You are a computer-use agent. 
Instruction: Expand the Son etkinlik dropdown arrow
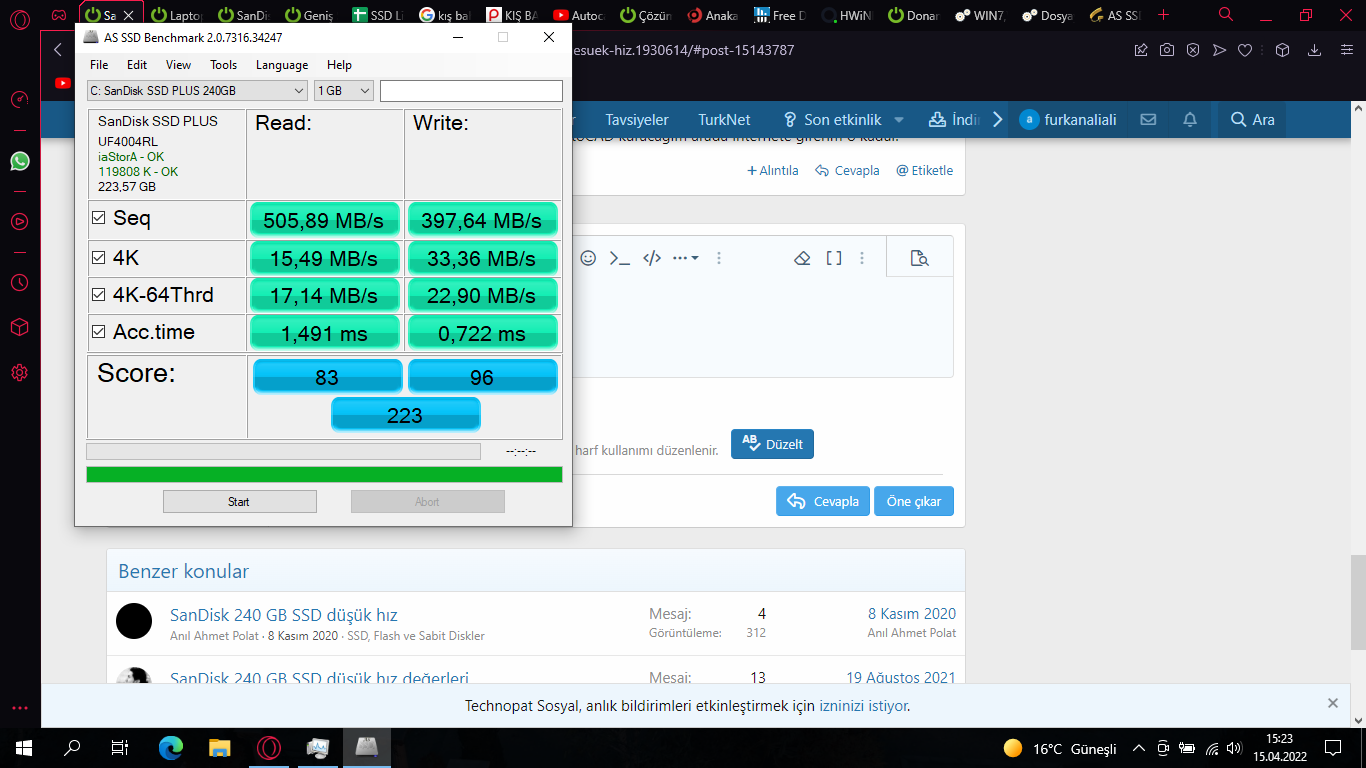coord(899,120)
